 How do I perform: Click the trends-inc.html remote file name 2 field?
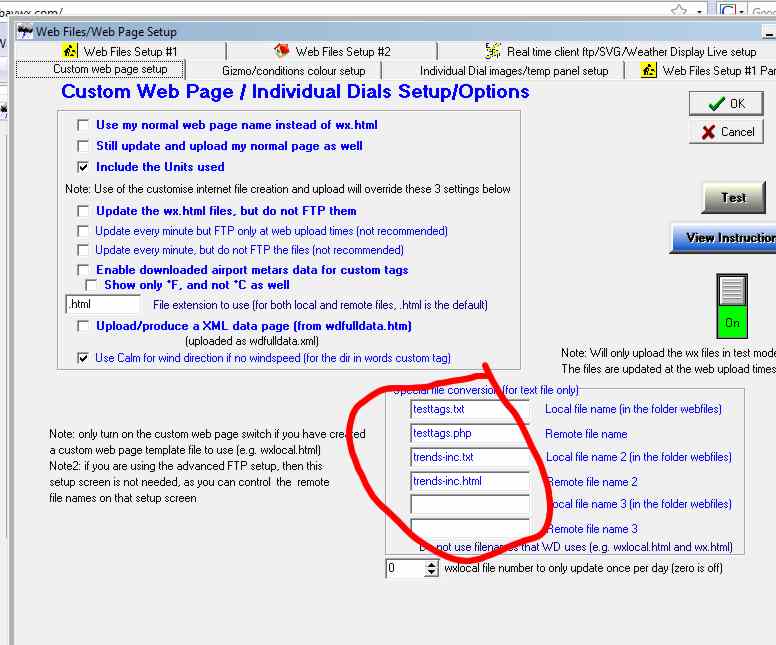tap(470, 481)
